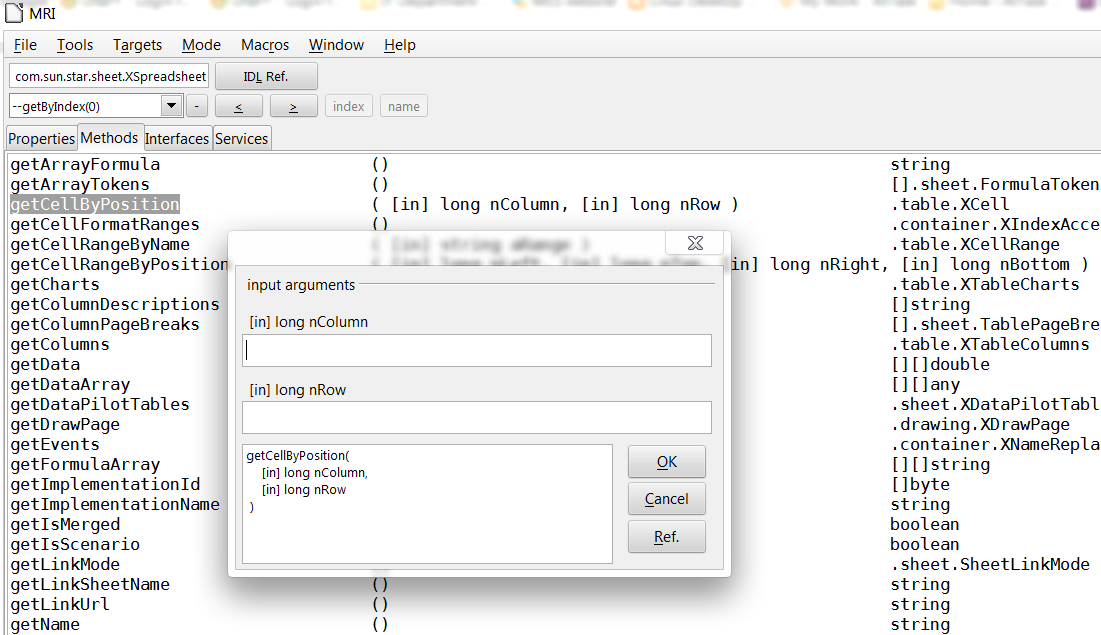
Task: Click the .drawing.XDrawPage return type
Action: point(980,424)
